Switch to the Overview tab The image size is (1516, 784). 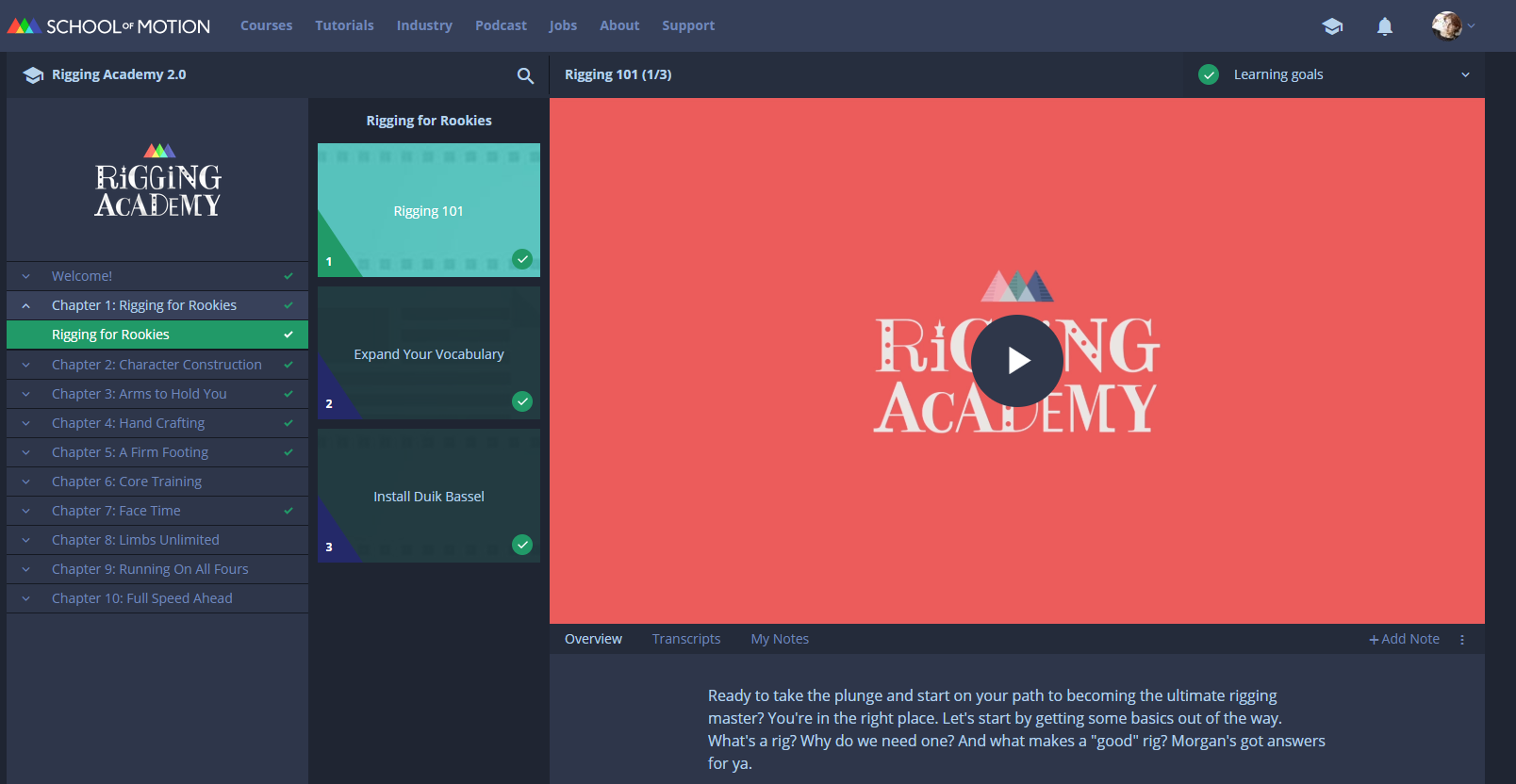tap(593, 639)
